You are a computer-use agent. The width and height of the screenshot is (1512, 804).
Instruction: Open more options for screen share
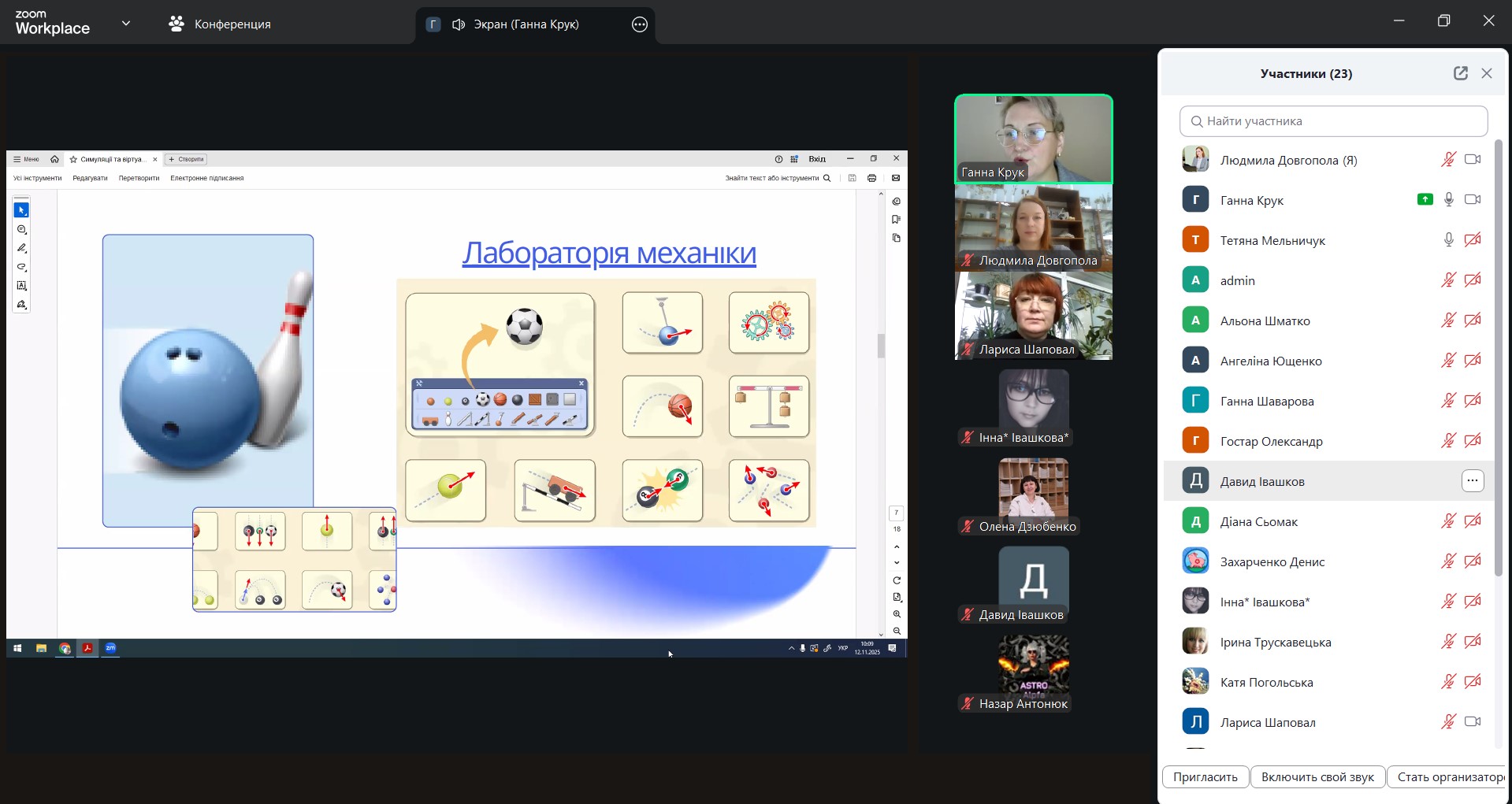[x=639, y=24]
